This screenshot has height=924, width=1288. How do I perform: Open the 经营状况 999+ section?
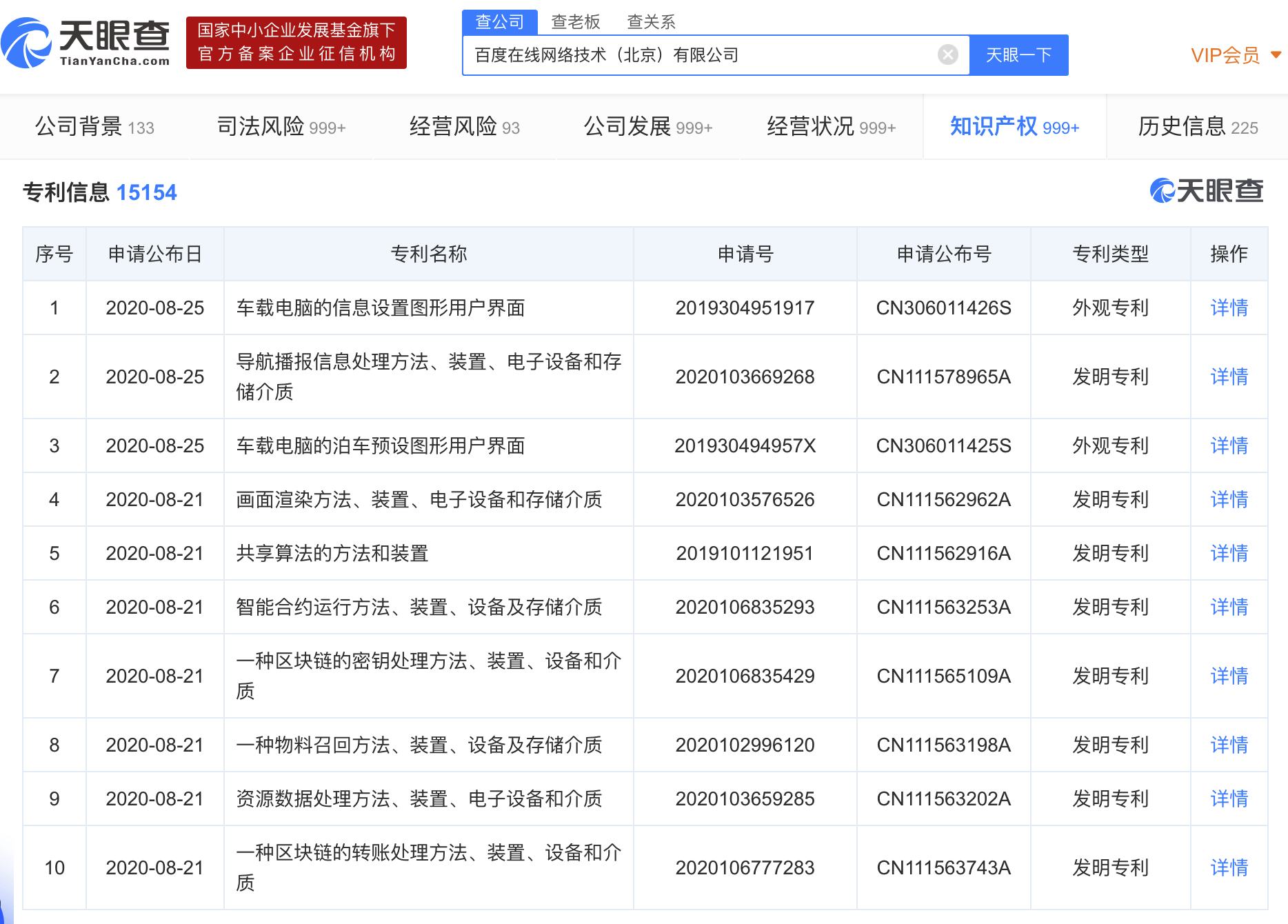(x=831, y=127)
